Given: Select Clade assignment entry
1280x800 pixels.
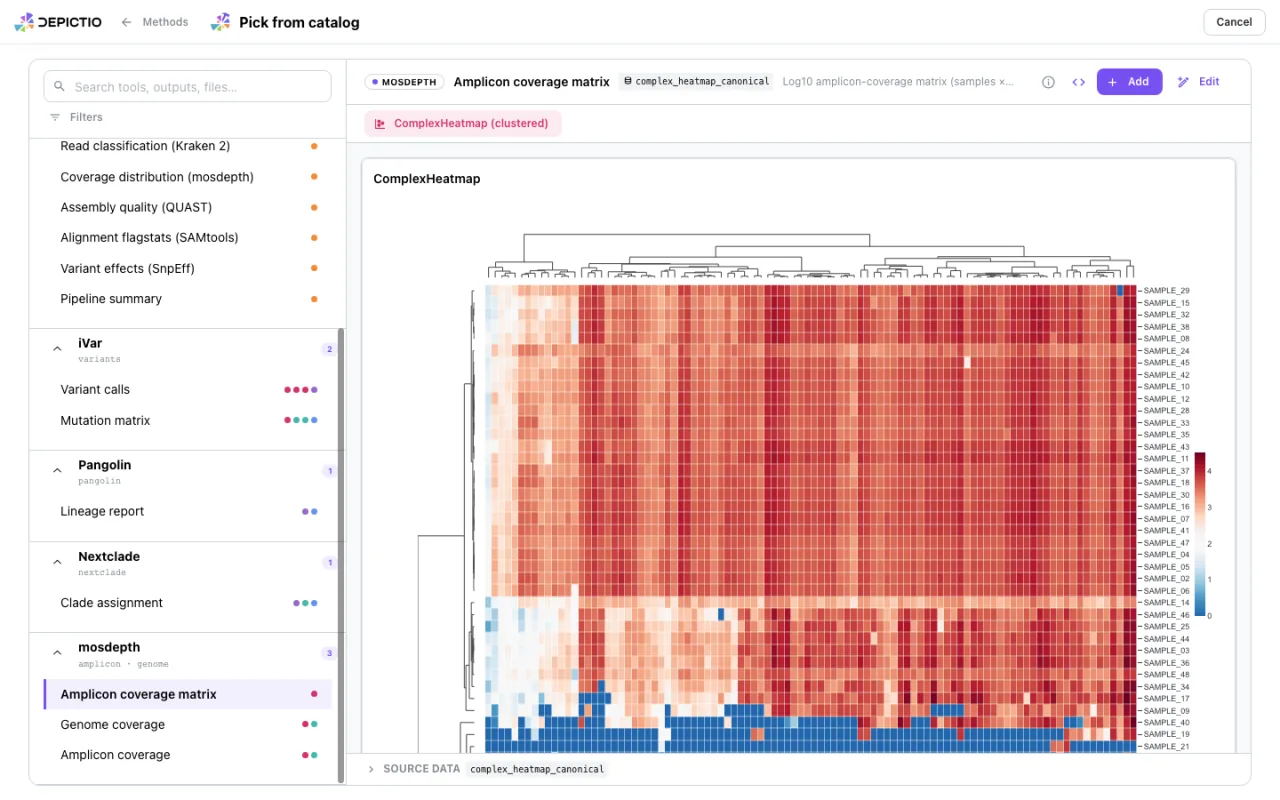Looking at the screenshot, I should [188, 603].
